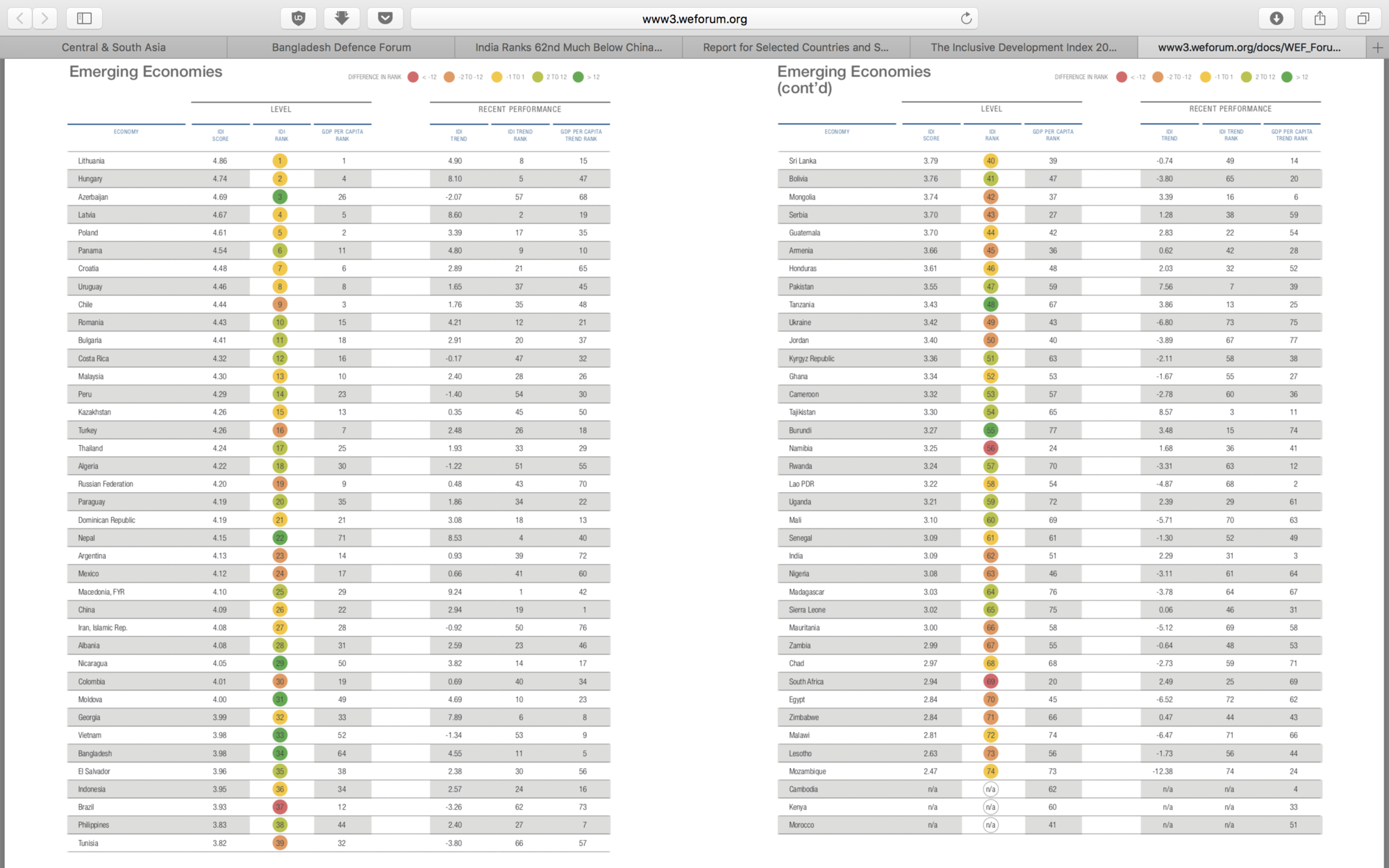Open the uBlock shield extension icon

click(299, 18)
